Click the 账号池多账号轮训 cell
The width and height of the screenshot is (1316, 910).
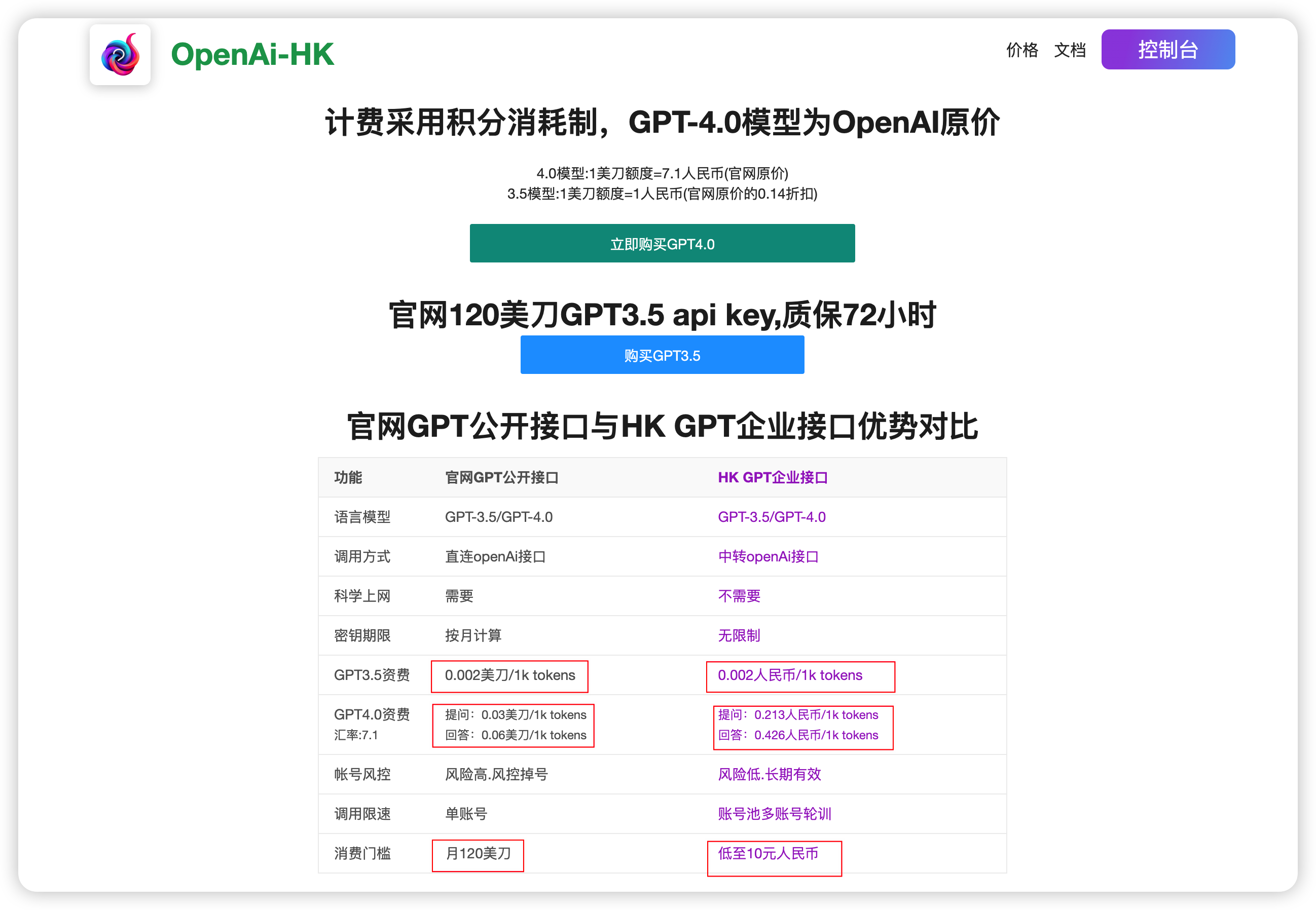(x=774, y=814)
